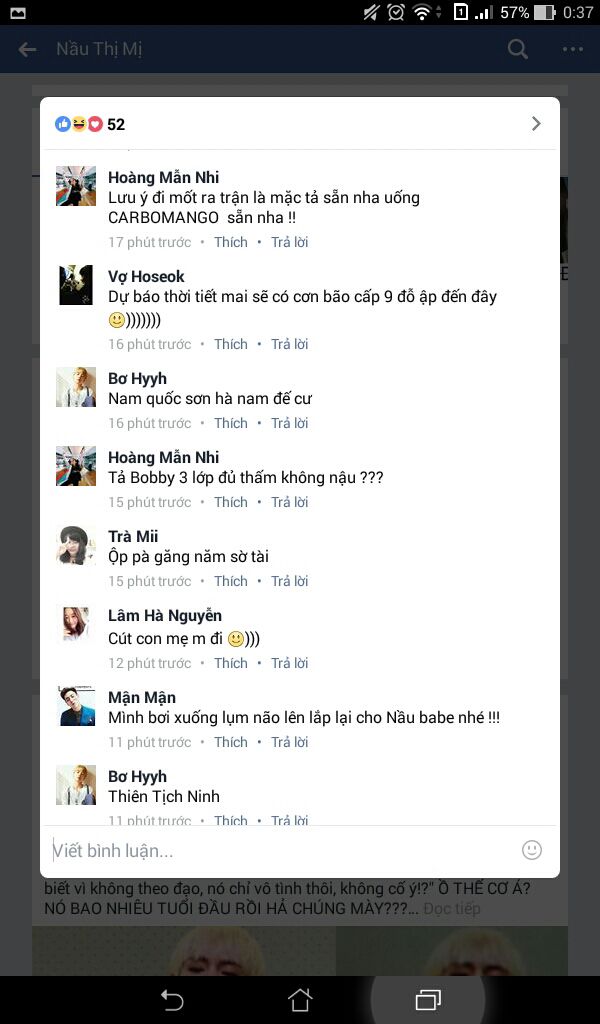600x1024 pixels.
Task: Tap the Android home button
Action: (300, 1000)
